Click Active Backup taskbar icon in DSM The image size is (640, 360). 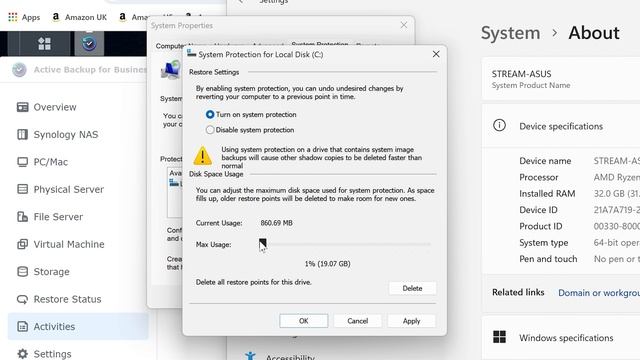pos(89,43)
